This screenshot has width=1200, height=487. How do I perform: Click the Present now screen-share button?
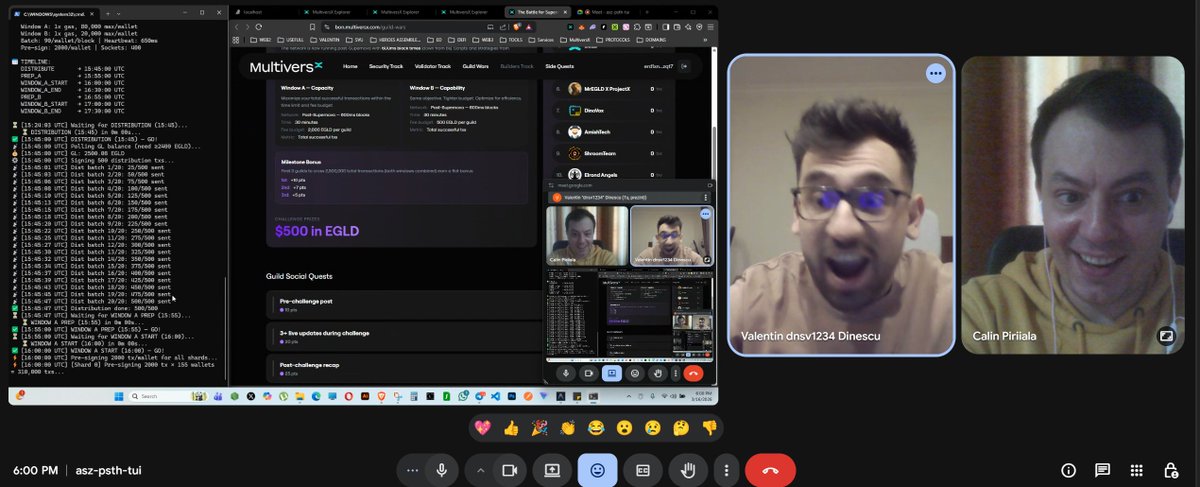(552, 470)
